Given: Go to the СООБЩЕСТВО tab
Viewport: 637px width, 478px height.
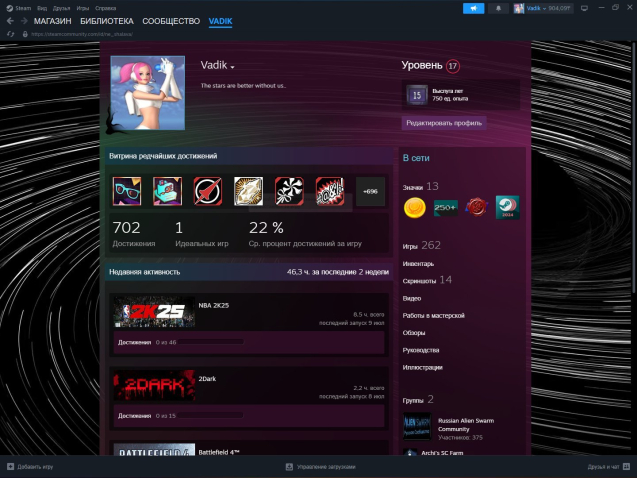Looking at the screenshot, I should click(x=171, y=21).
